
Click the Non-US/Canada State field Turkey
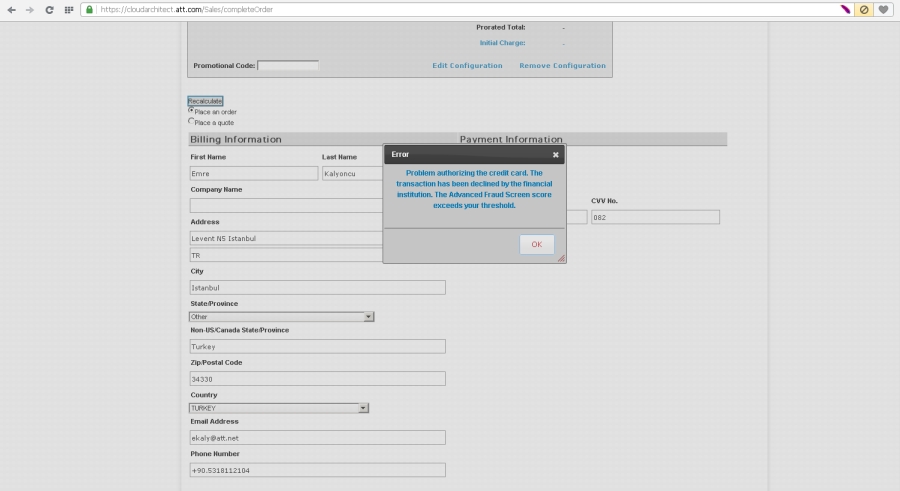pos(317,346)
